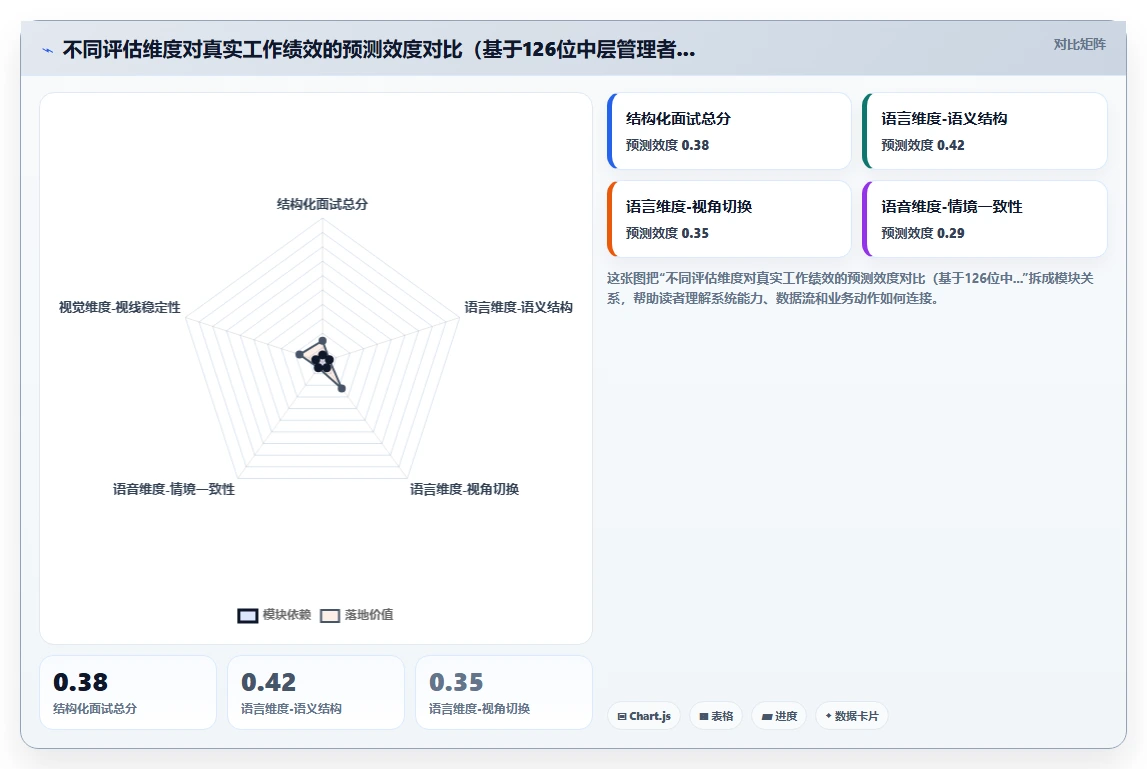Image resolution: width=1147 pixels, height=769 pixels.
Task: Click the star icon in 数据卡片 chip
Action: coord(829,716)
